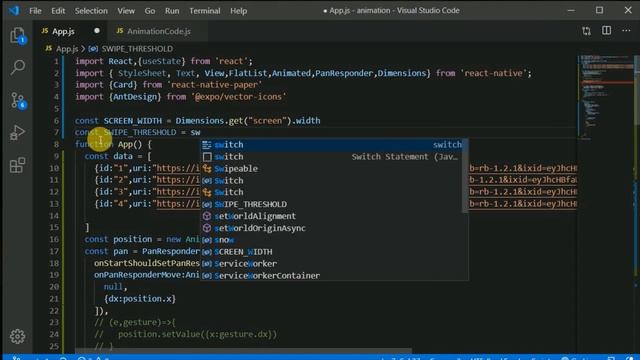Switch to the AnimationCode.js tab
Image resolution: width=640 pixels, height=360 pixels.
158,31
